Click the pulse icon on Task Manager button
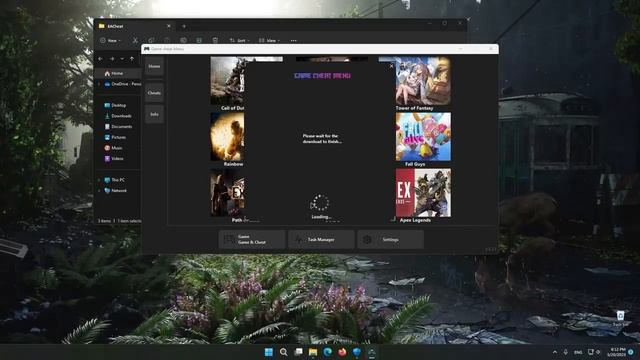The image size is (640, 360). (x=299, y=240)
